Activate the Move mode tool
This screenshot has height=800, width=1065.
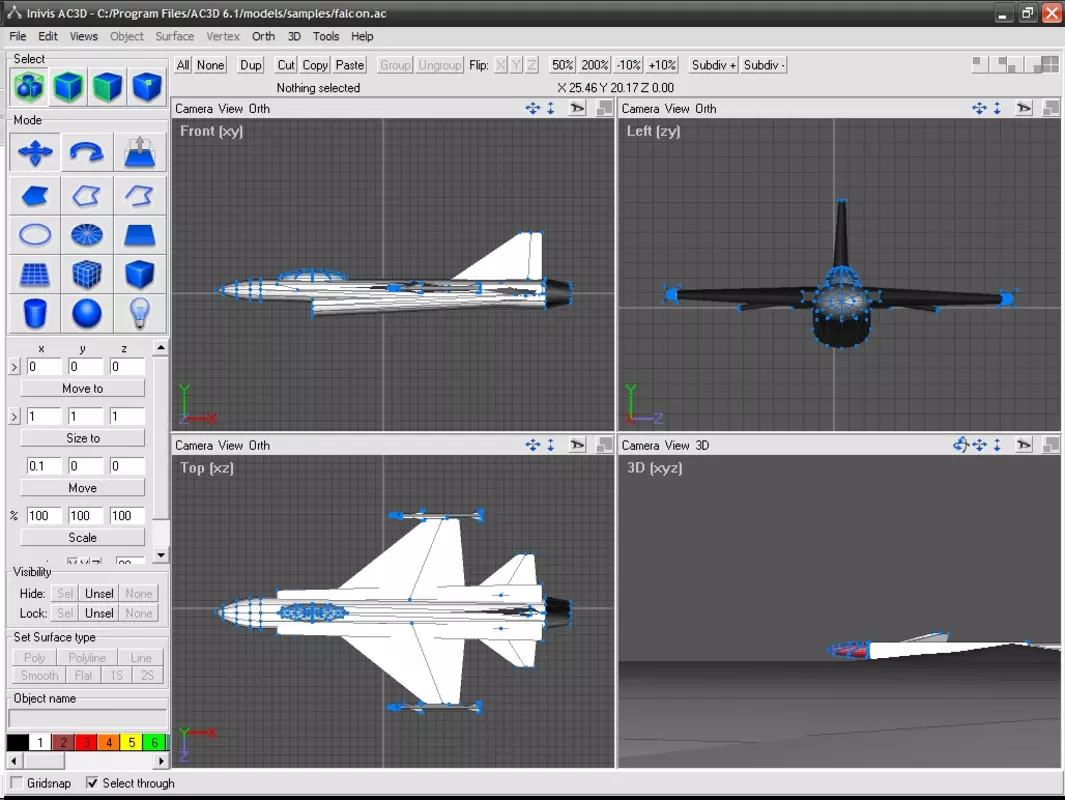(35, 152)
